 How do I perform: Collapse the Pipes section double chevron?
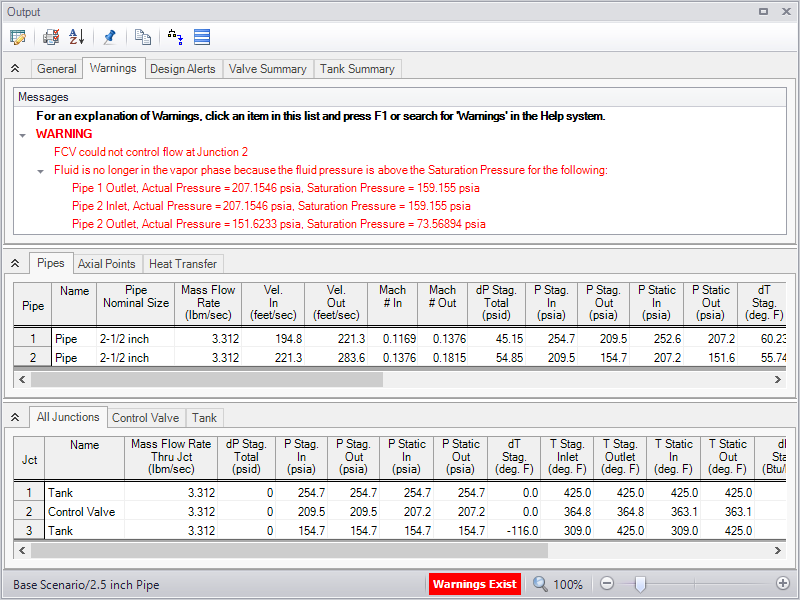(15, 263)
